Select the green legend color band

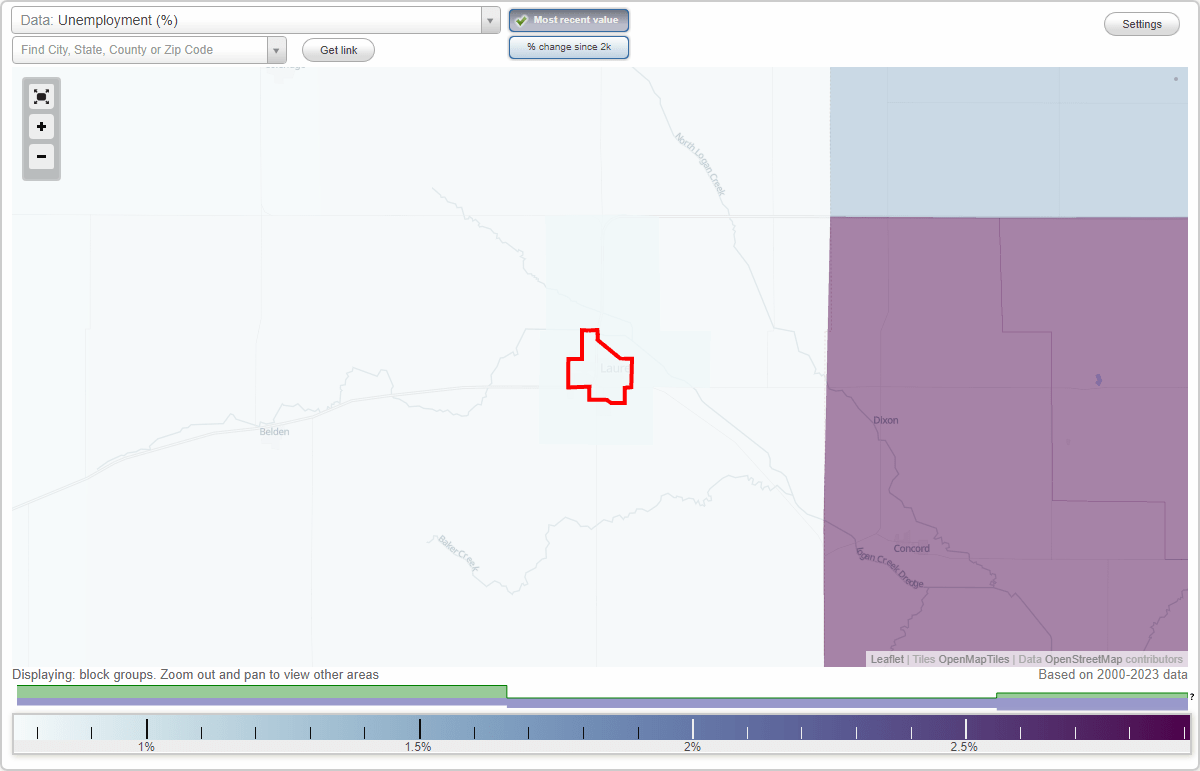pos(260,691)
